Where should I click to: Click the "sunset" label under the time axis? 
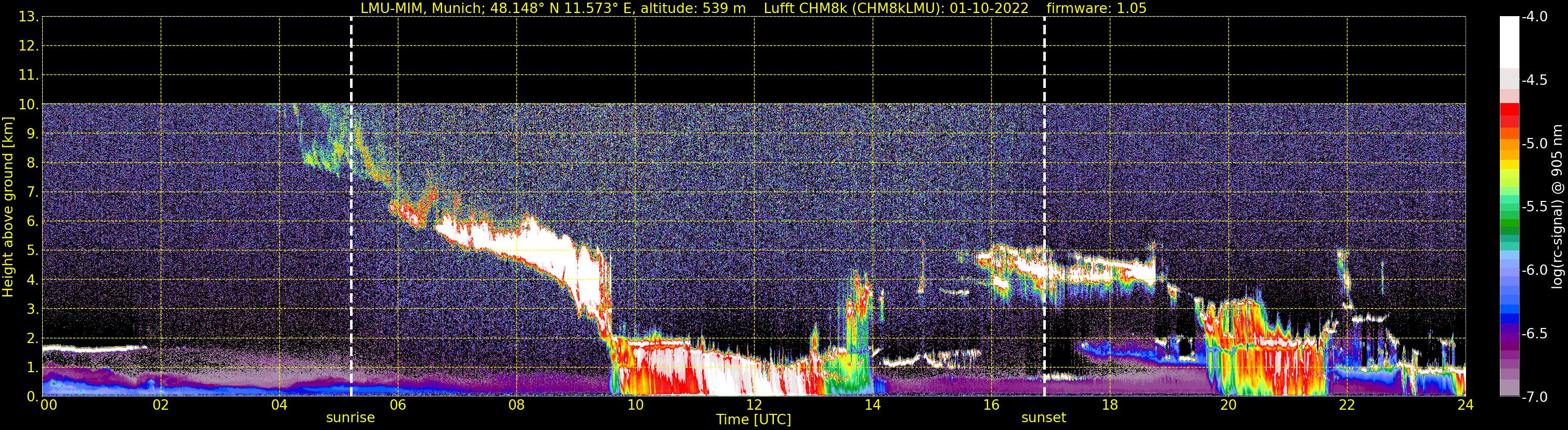click(x=1044, y=418)
